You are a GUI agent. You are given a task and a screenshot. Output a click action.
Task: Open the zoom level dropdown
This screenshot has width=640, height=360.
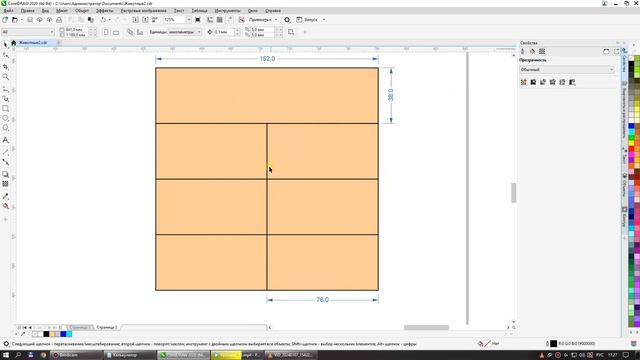pos(188,20)
